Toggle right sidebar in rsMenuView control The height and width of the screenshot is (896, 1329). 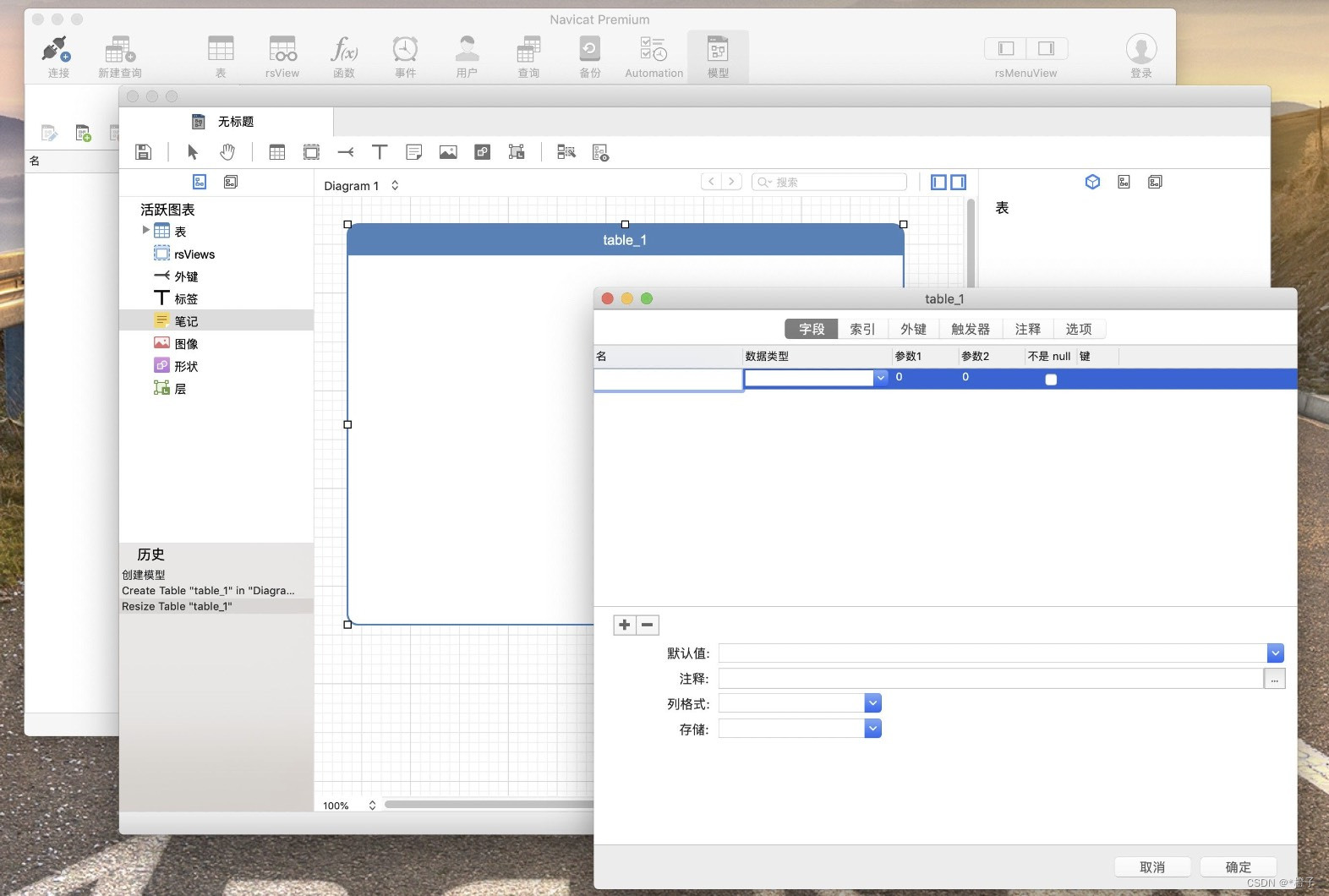click(x=1047, y=48)
